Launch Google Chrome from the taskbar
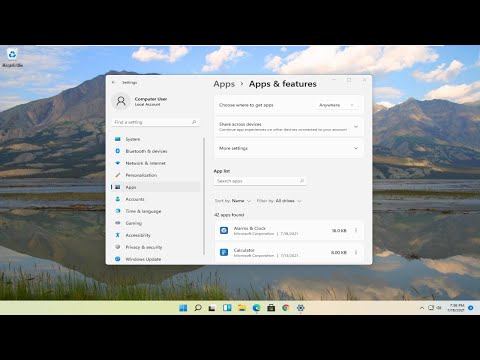The width and height of the screenshot is (480, 360). tap(286, 308)
